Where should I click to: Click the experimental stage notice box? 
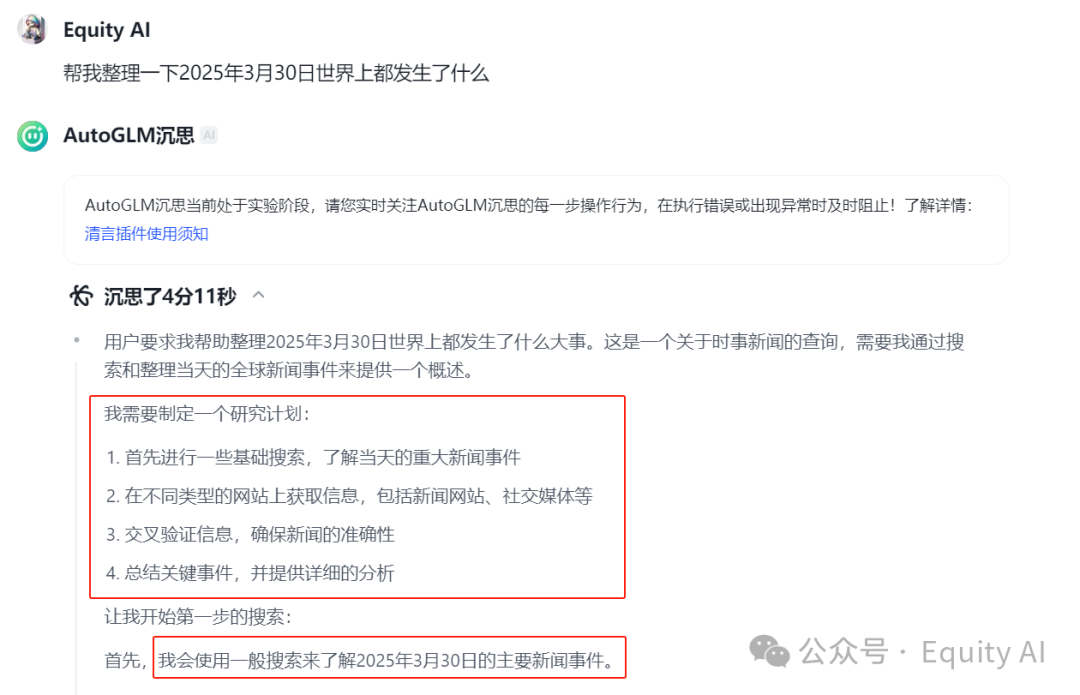537,220
